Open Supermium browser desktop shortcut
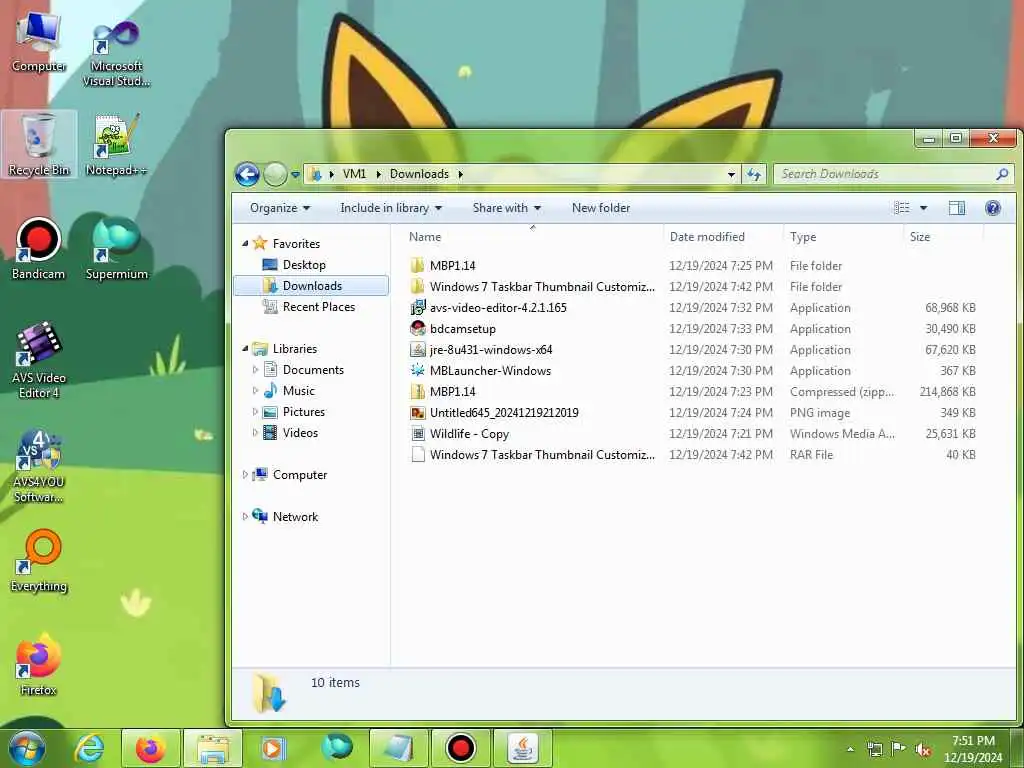This screenshot has height=768, width=1024. tap(116, 248)
